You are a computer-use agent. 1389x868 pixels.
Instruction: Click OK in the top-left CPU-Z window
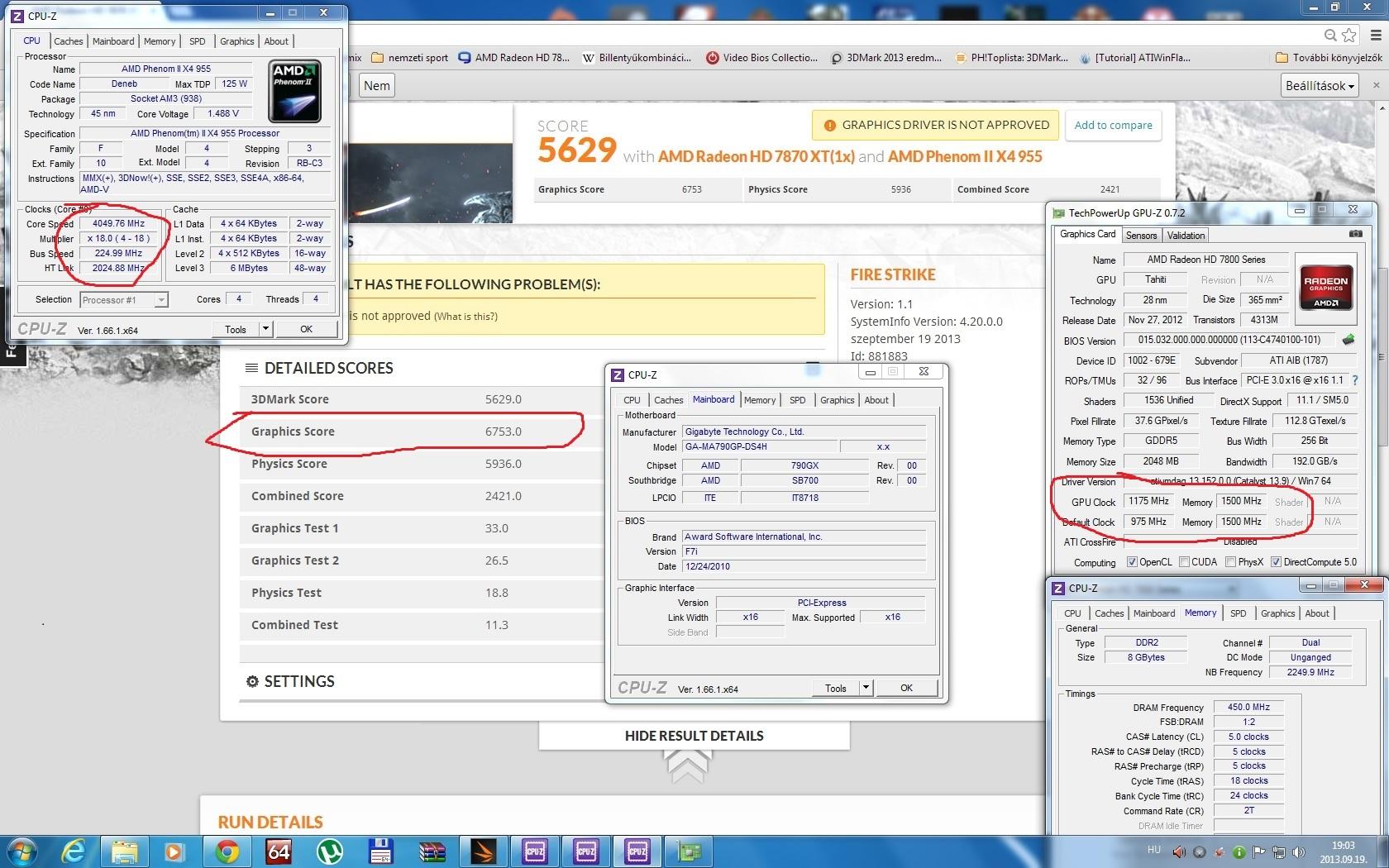307,329
